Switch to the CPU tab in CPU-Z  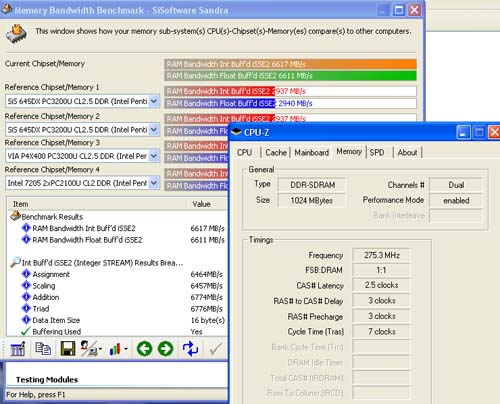245,153
